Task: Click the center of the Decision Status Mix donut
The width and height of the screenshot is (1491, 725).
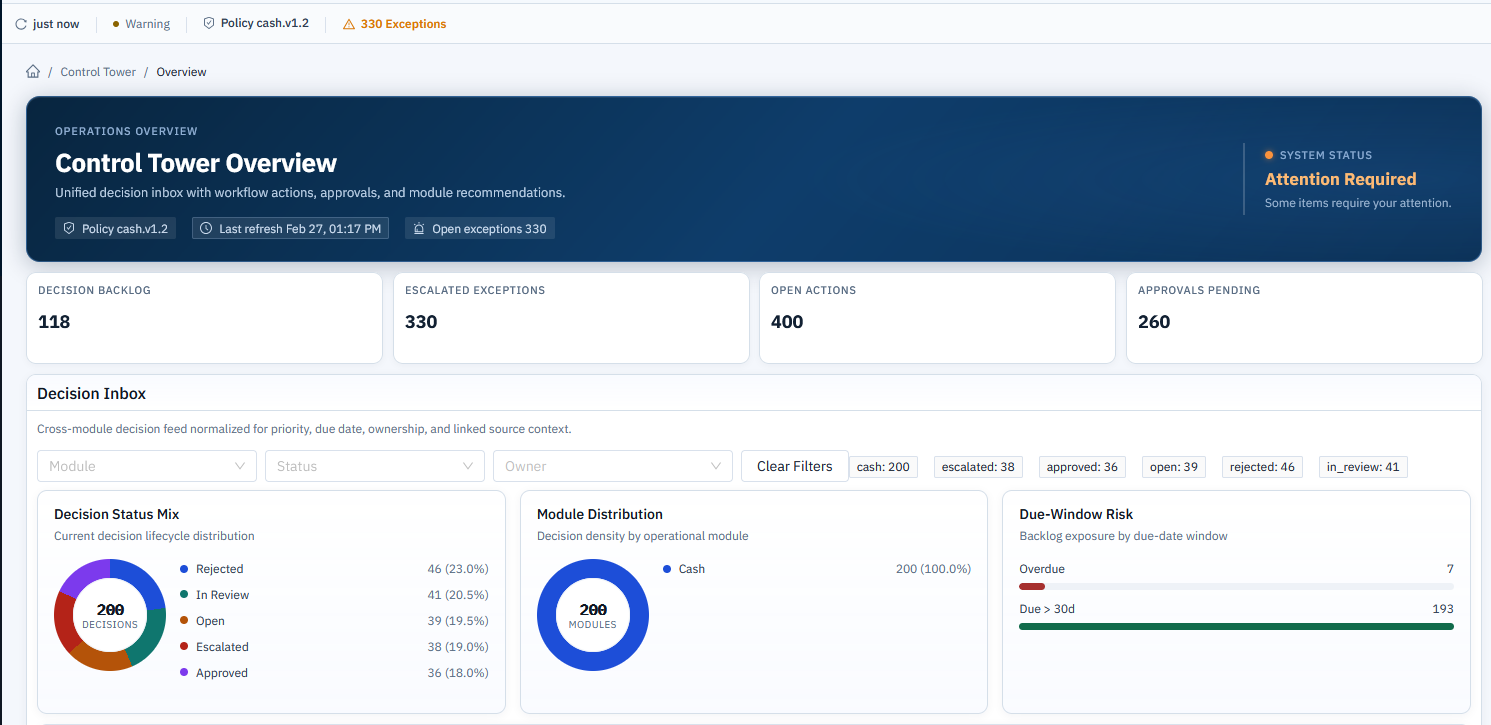Action: pos(110,615)
